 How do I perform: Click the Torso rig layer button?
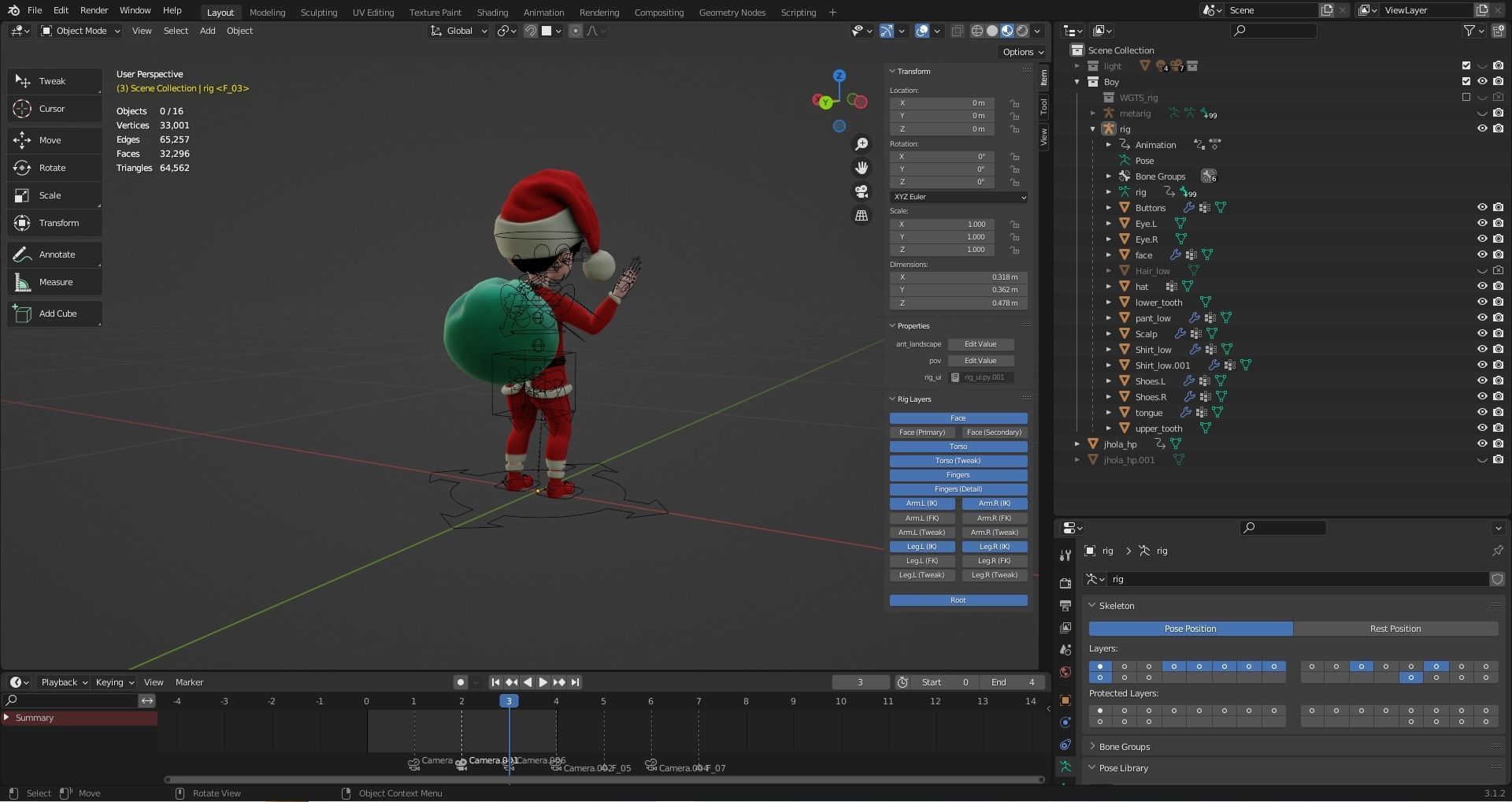[x=958, y=447]
